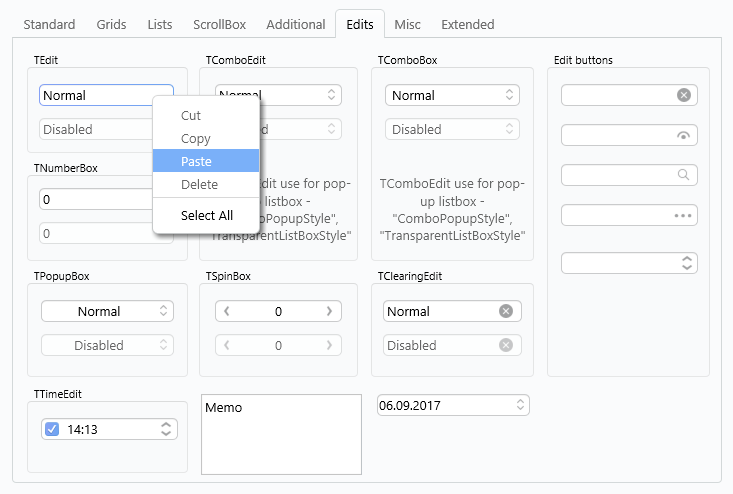Choose Copy from the context menu

click(206, 138)
